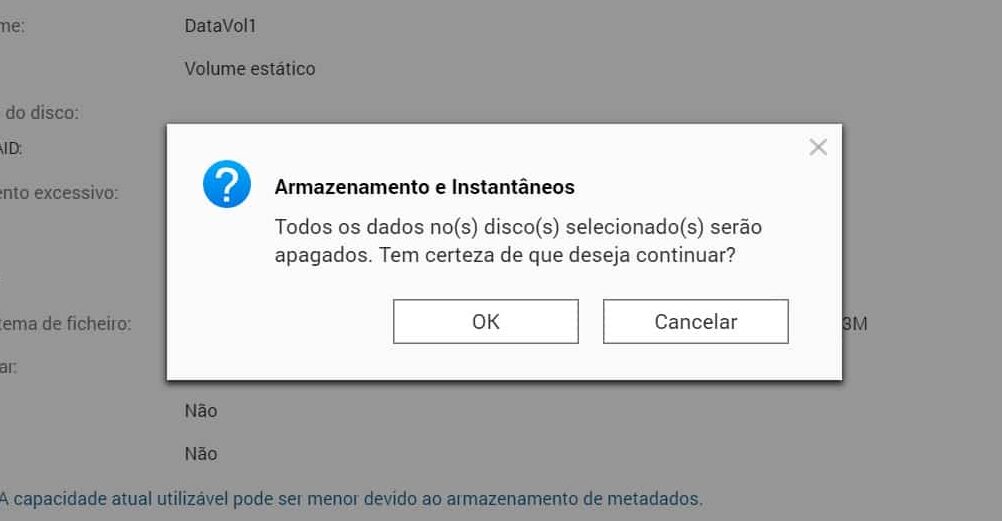Image resolution: width=1002 pixels, height=521 pixels.
Task: Click the 'Volume estático' value
Action: tap(249, 69)
